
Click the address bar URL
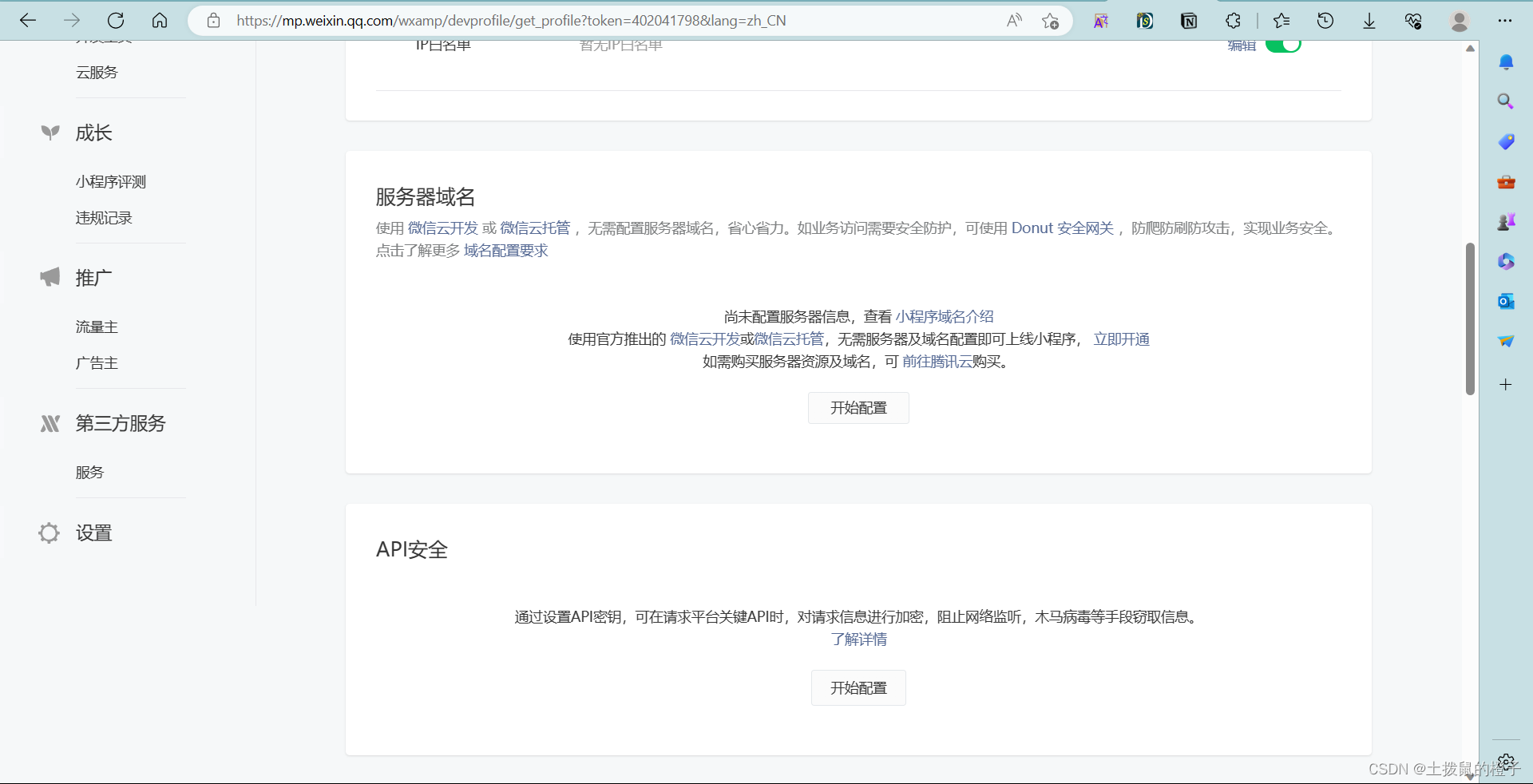[x=511, y=21]
